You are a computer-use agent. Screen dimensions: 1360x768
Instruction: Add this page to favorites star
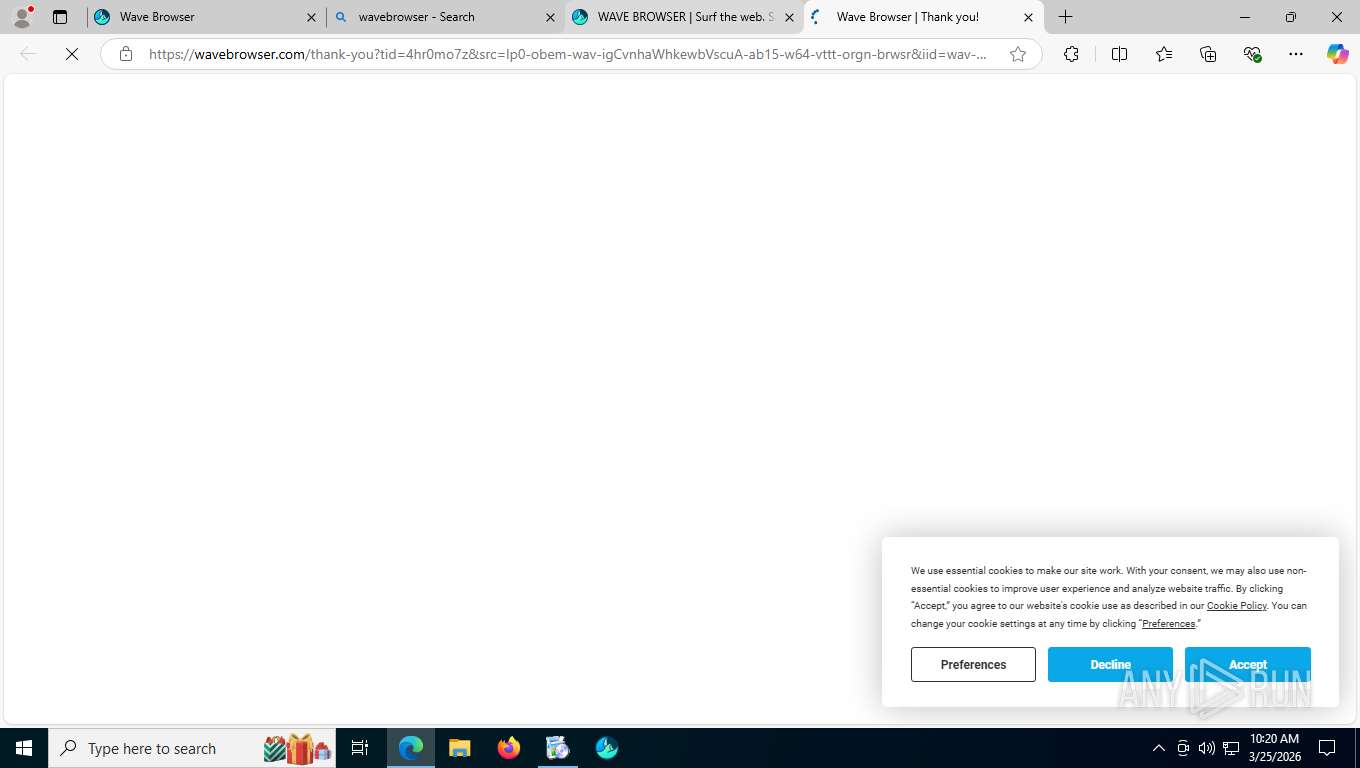tap(1018, 54)
